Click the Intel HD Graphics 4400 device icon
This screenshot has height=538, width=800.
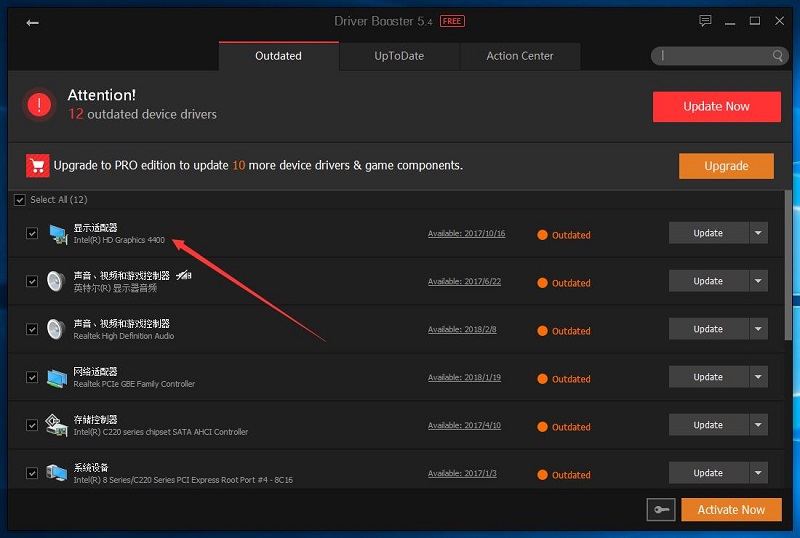58,234
